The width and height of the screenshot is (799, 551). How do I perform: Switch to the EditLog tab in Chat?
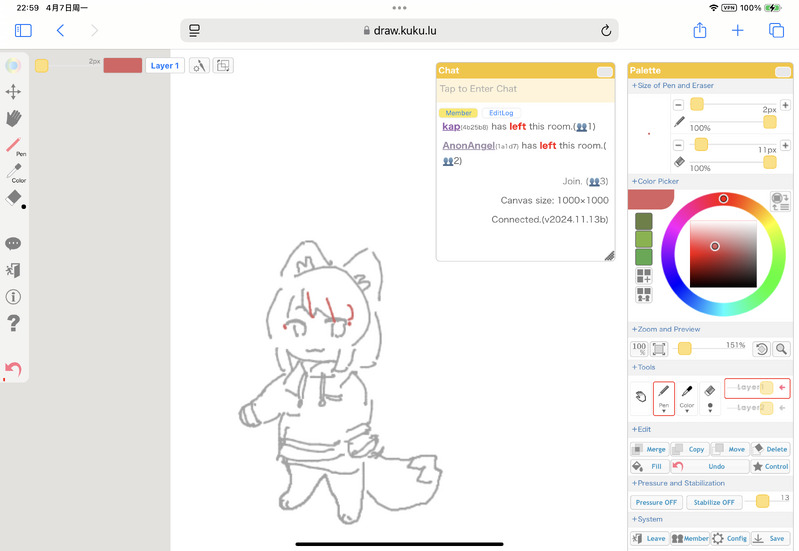[x=501, y=113]
